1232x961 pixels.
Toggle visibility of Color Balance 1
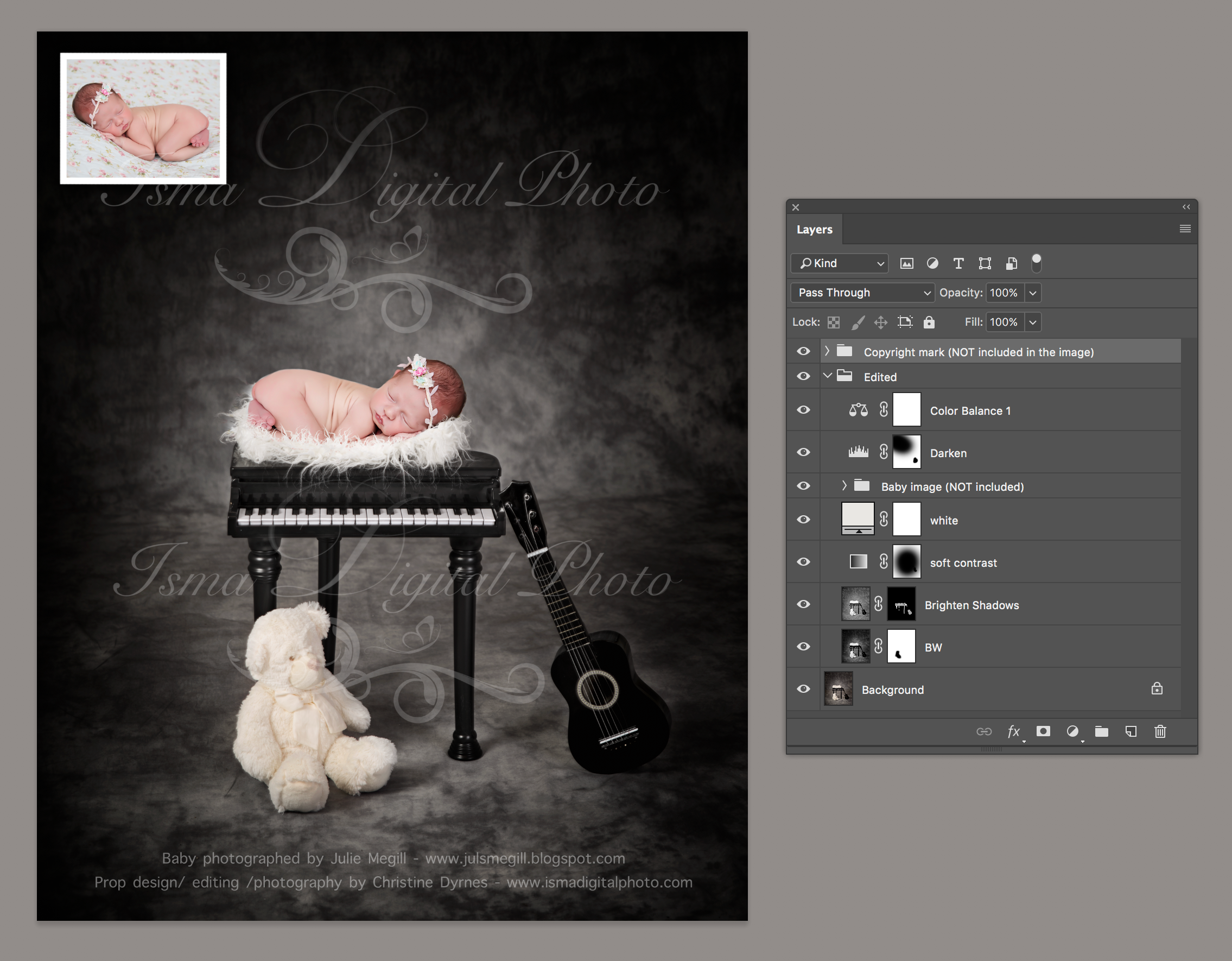point(803,410)
